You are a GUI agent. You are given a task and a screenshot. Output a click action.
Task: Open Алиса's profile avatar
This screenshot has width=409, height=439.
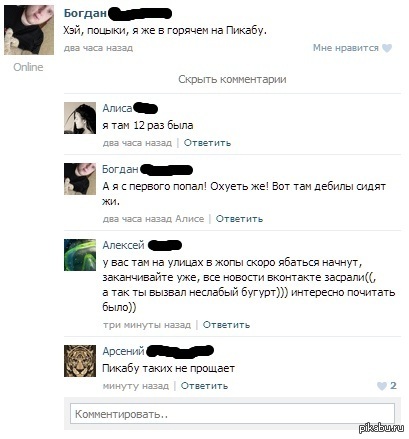(x=80, y=118)
